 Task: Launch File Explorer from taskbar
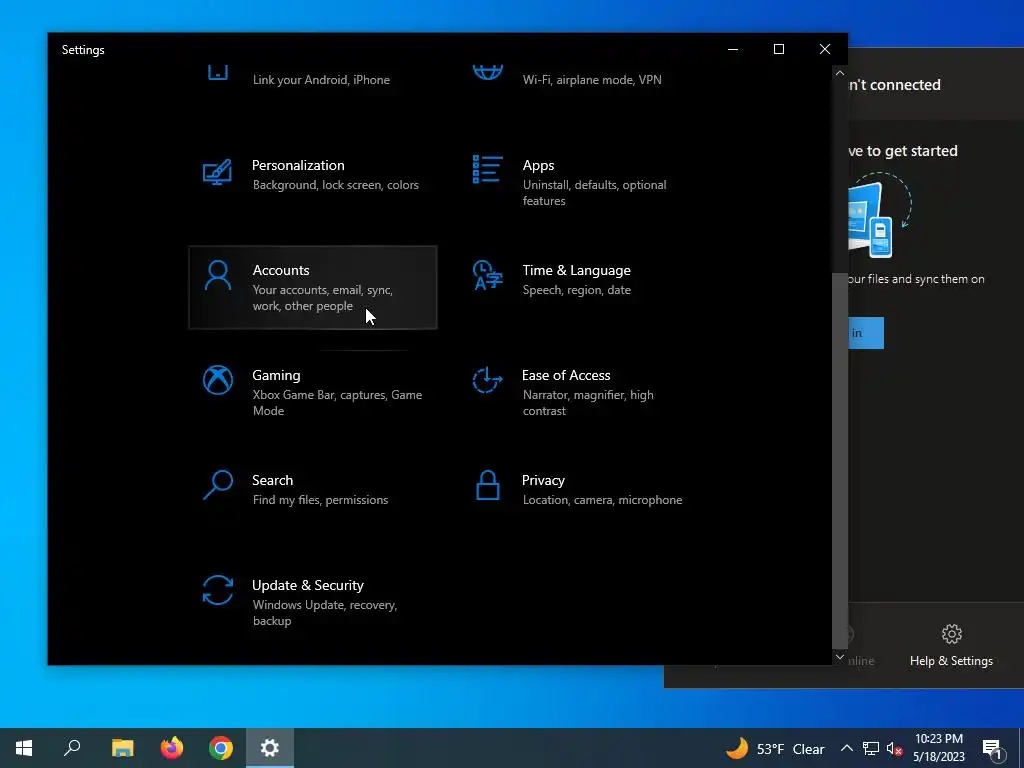point(122,748)
